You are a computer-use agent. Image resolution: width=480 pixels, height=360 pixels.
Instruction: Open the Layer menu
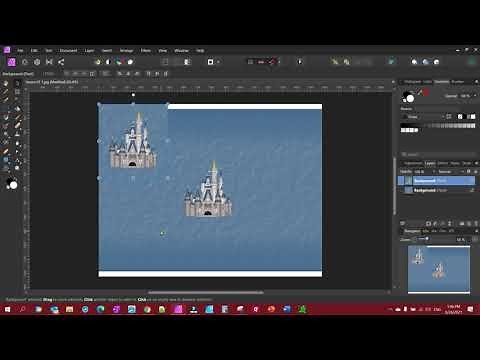click(x=89, y=51)
